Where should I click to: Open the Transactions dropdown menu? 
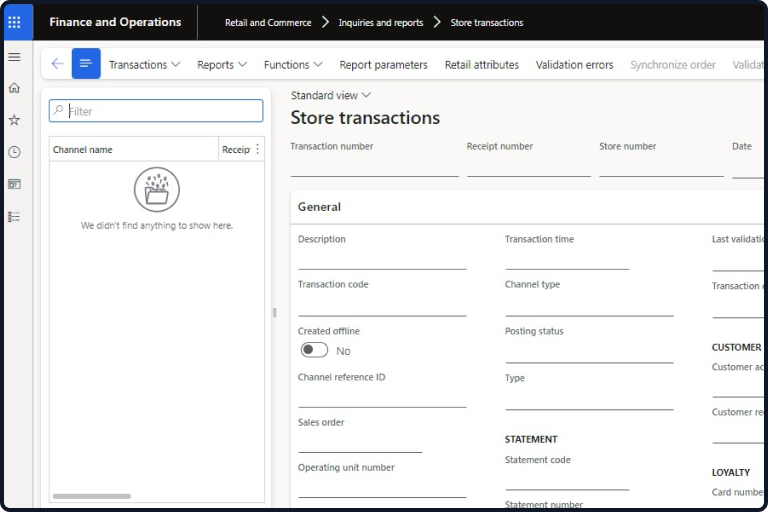pyautogui.click(x=144, y=65)
